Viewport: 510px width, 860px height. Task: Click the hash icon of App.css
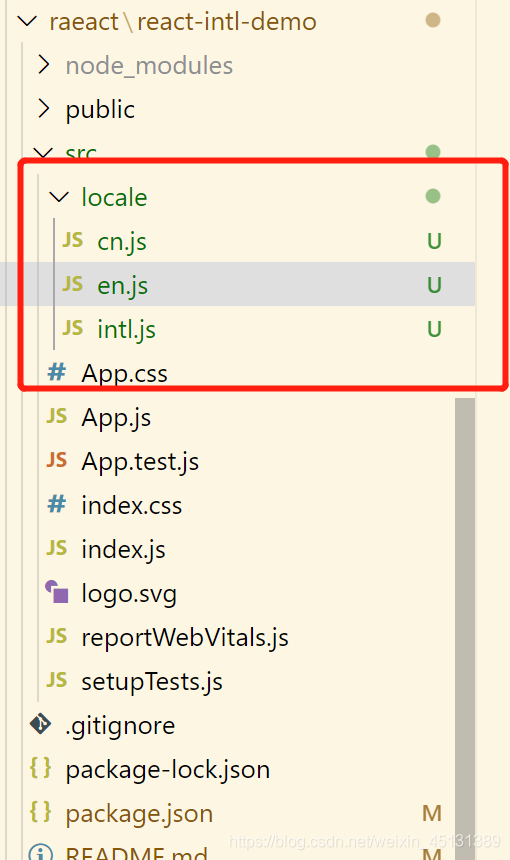(x=57, y=372)
